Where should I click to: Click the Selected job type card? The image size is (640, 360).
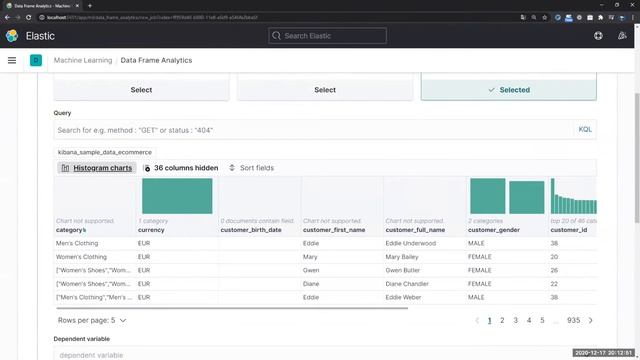pyautogui.click(x=509, y=90)
